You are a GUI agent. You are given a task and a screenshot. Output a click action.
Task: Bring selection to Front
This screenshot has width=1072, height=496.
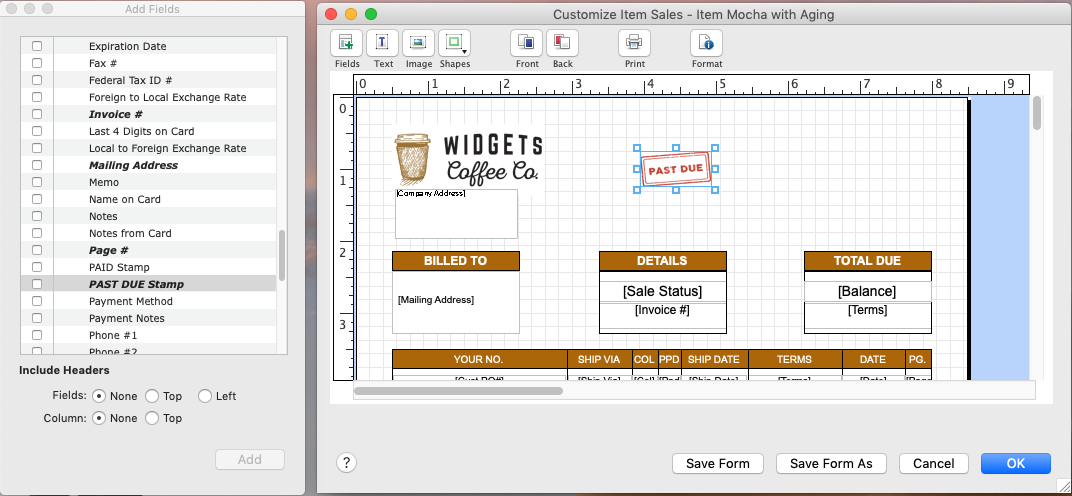(x=527, y=43)
